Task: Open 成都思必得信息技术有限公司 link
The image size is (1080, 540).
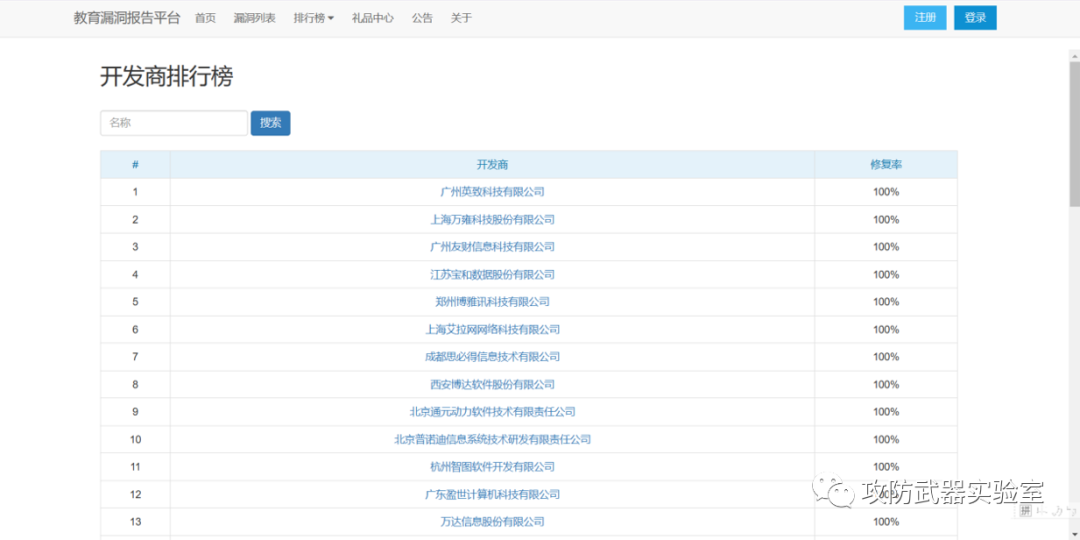Action: [492, 357]
